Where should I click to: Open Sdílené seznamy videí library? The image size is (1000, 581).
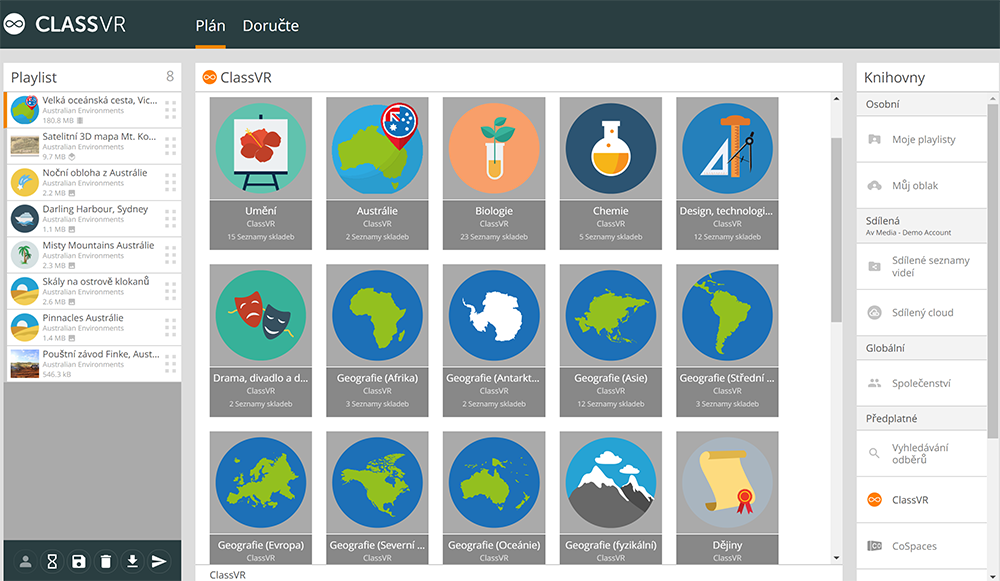pyautogui.click(x=922, y=267)
